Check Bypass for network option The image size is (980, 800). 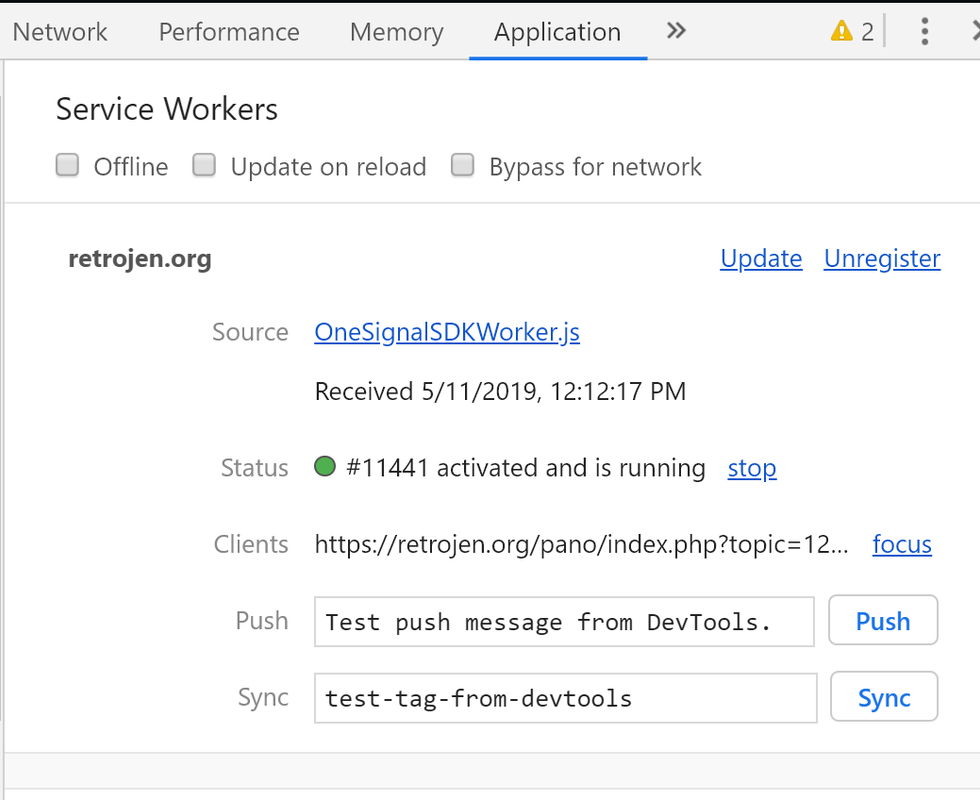coord(462,166)
